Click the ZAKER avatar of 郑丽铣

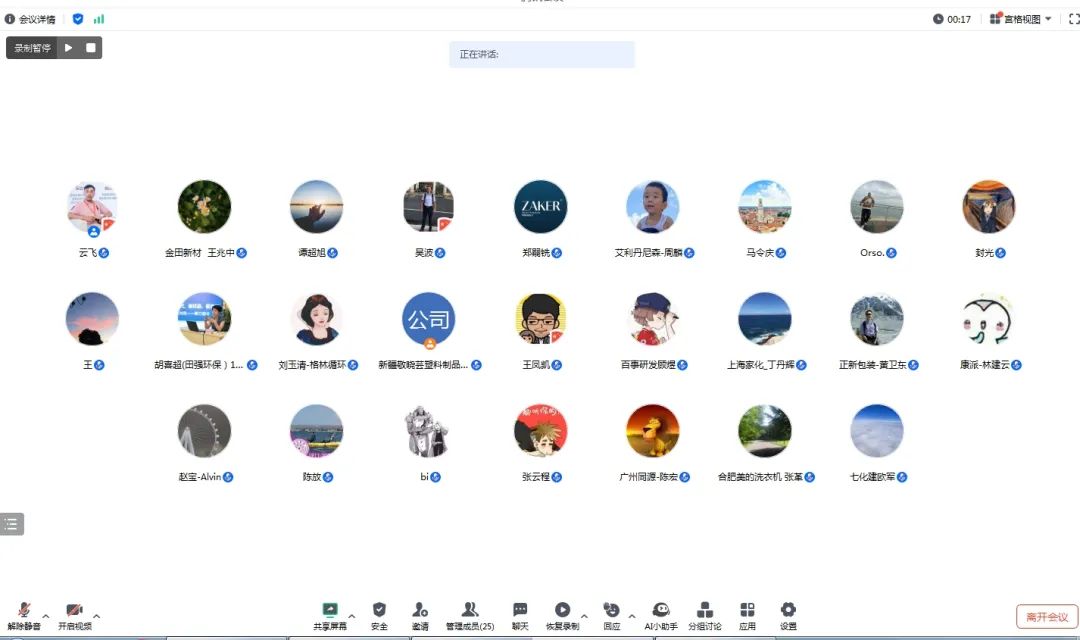pyautogui.click(x=541, y=207)
